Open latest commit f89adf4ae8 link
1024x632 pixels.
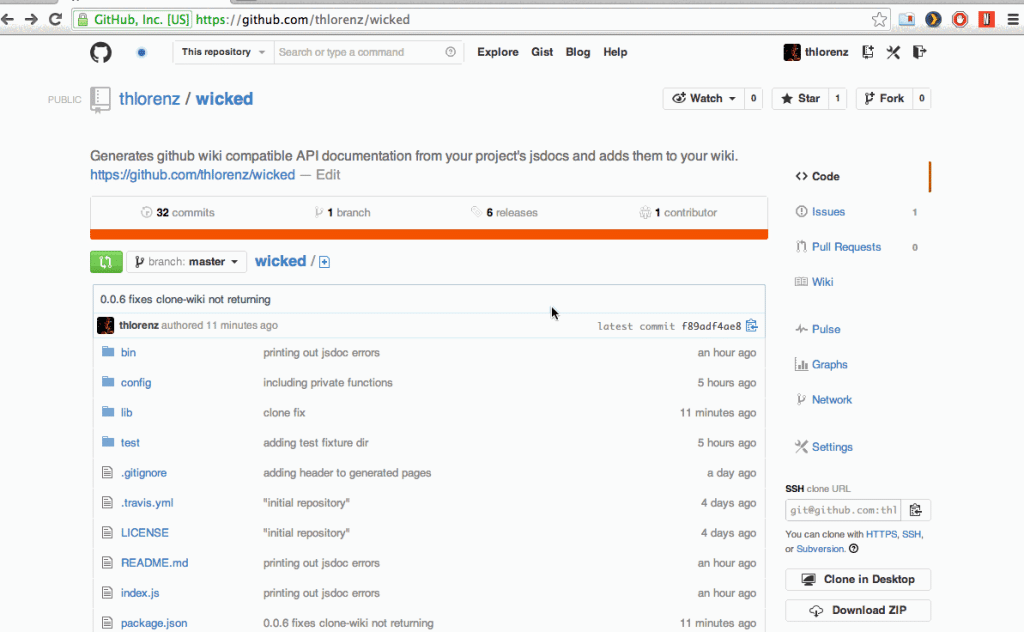[x=711, y=326]
